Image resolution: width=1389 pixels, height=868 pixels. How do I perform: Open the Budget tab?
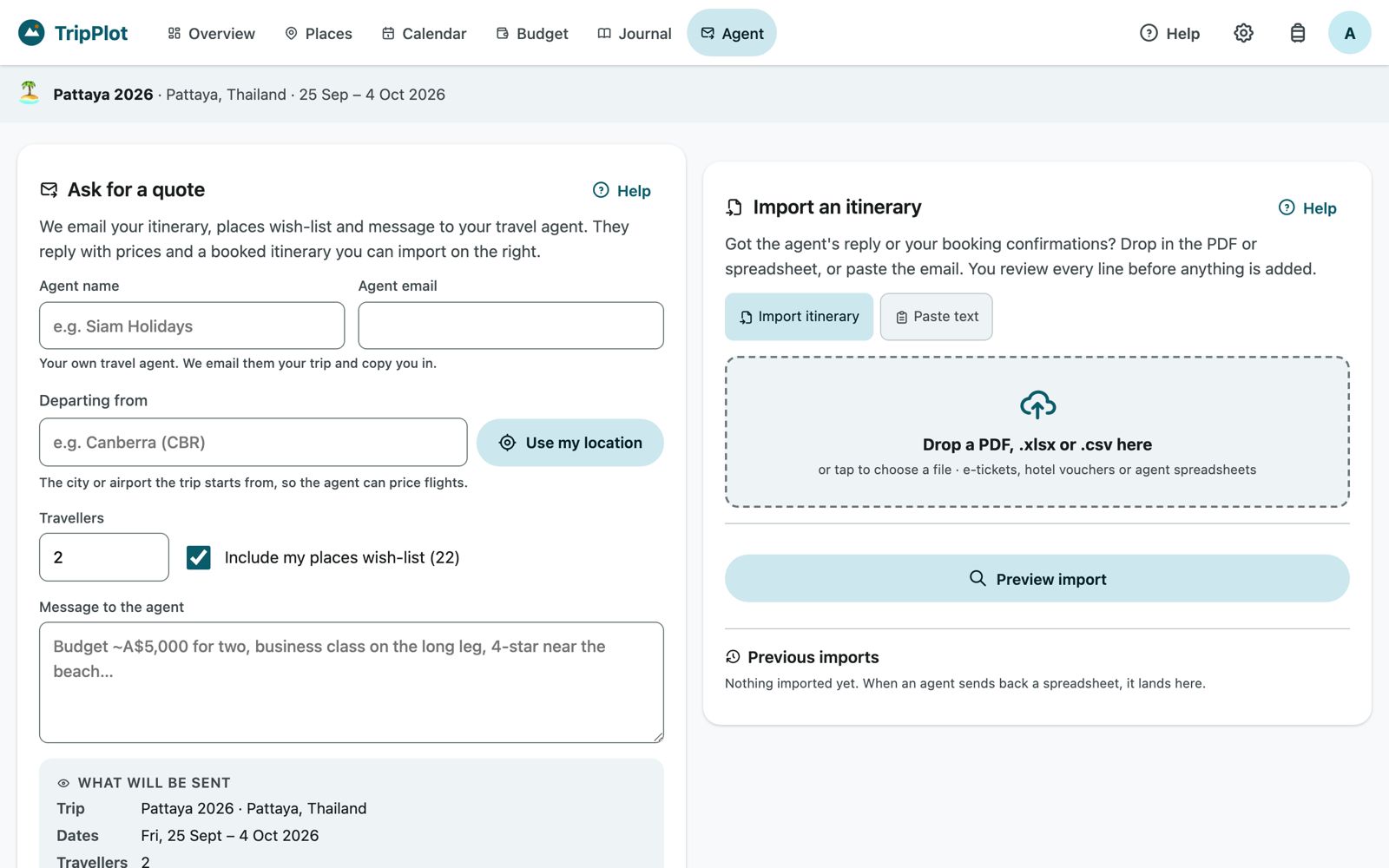pos(532,33)
